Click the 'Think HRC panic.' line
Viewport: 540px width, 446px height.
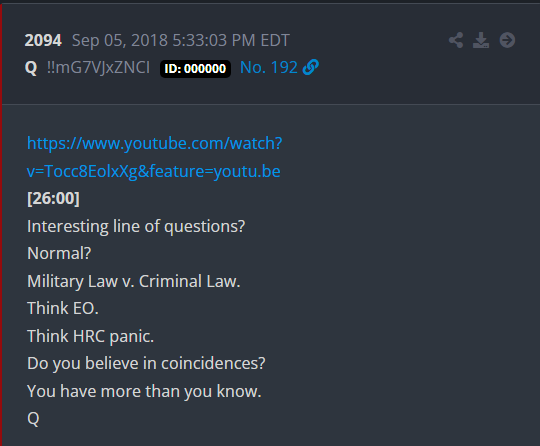pos(90,336)
